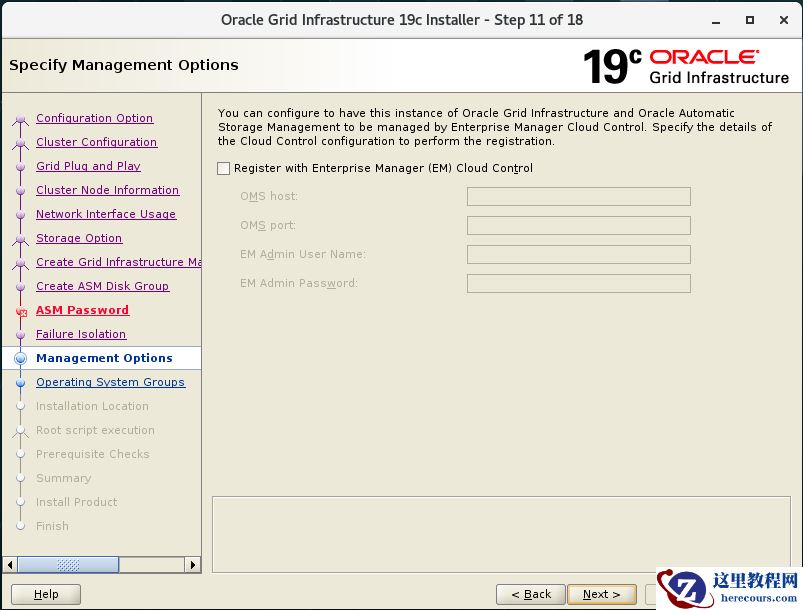Click the Failure Isolation step marker

20,335
